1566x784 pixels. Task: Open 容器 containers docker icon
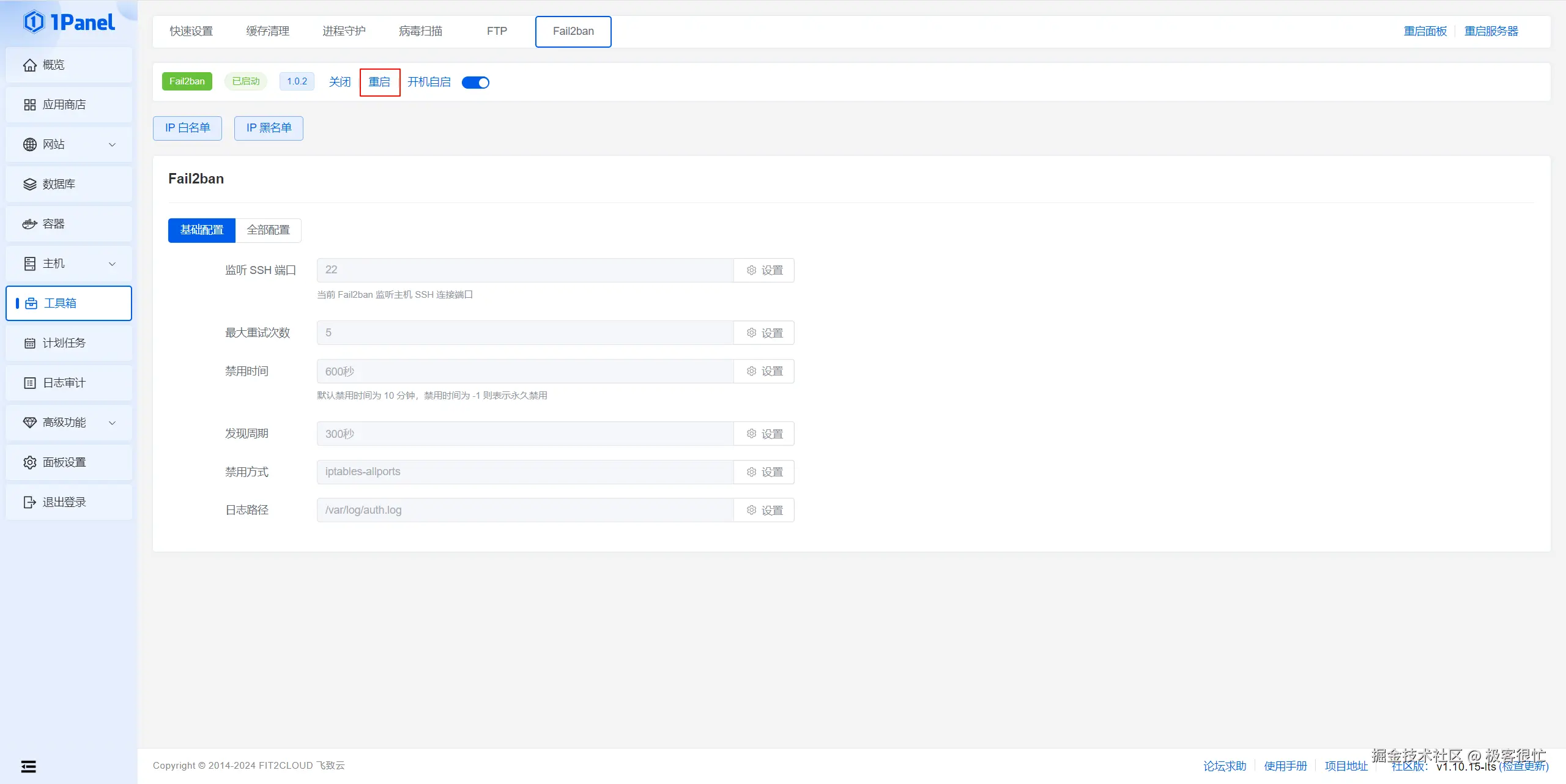[29, 224]
